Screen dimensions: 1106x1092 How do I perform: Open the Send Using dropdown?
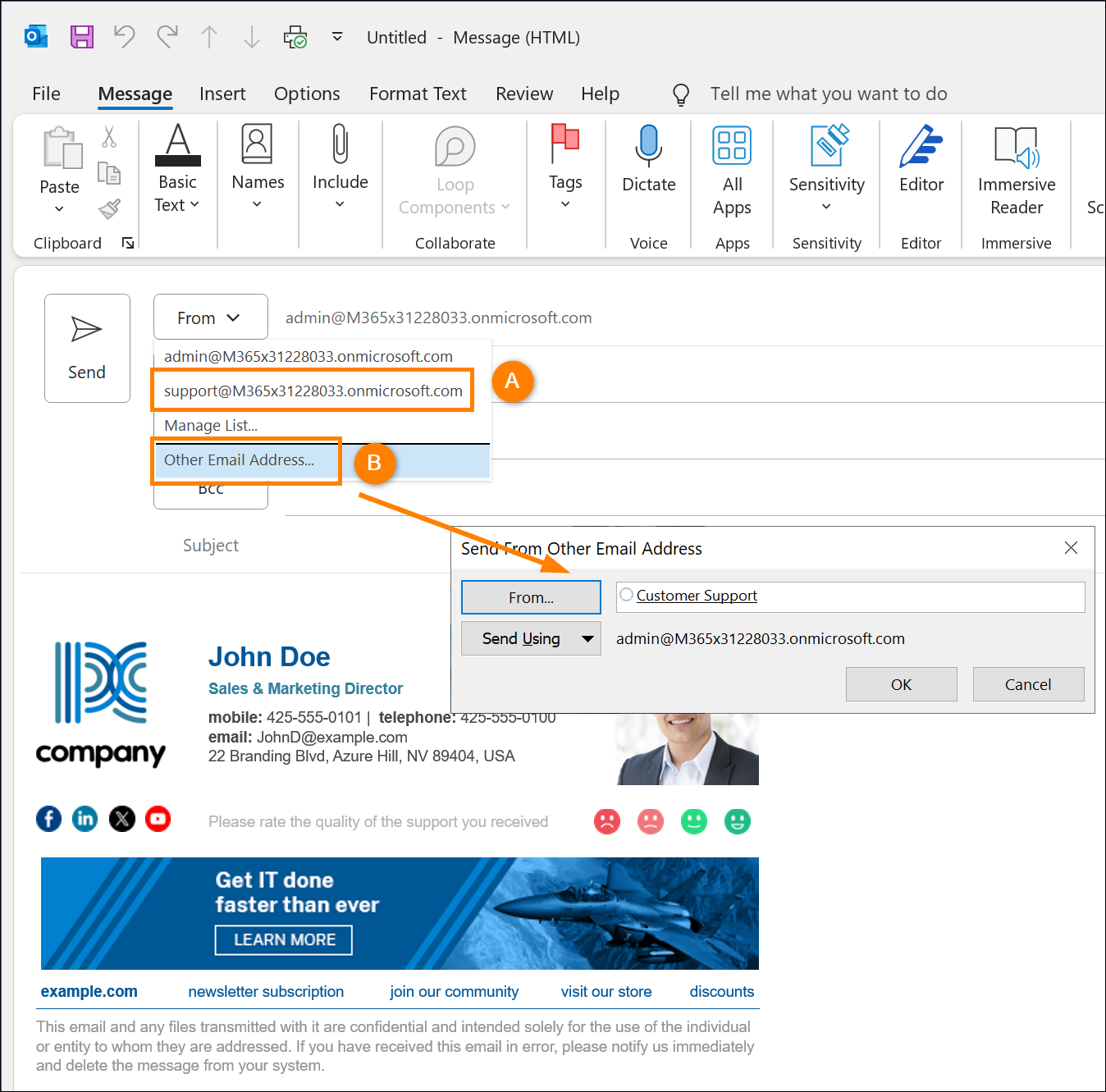point(530,638)
